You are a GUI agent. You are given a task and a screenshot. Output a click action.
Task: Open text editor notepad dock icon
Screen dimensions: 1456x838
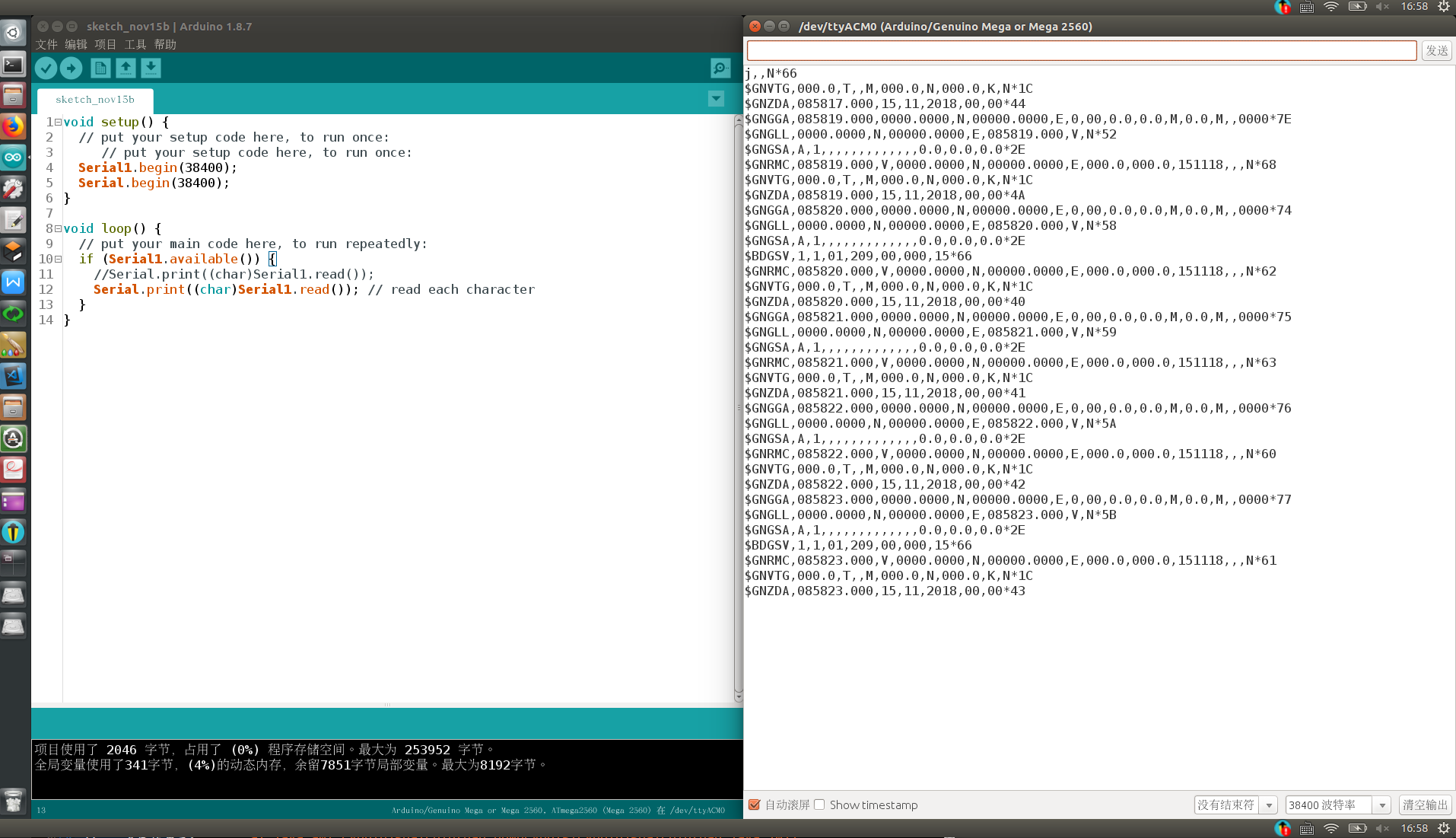tap(14, 220)
